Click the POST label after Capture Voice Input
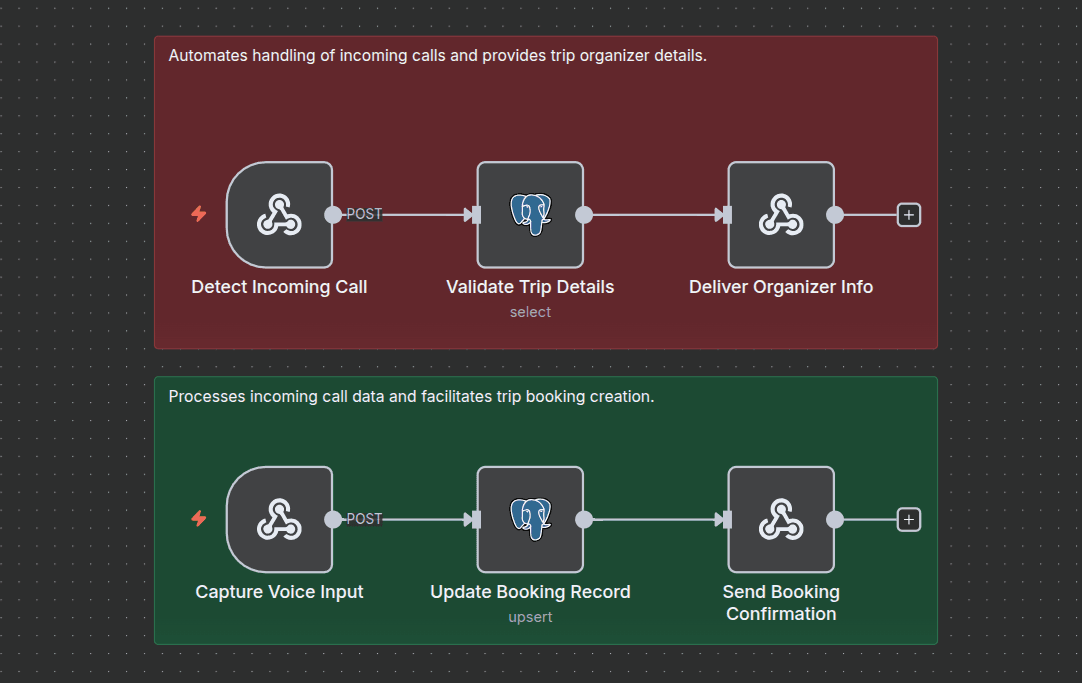Viewport: 1082px width, 683px height. click(364, 519)
